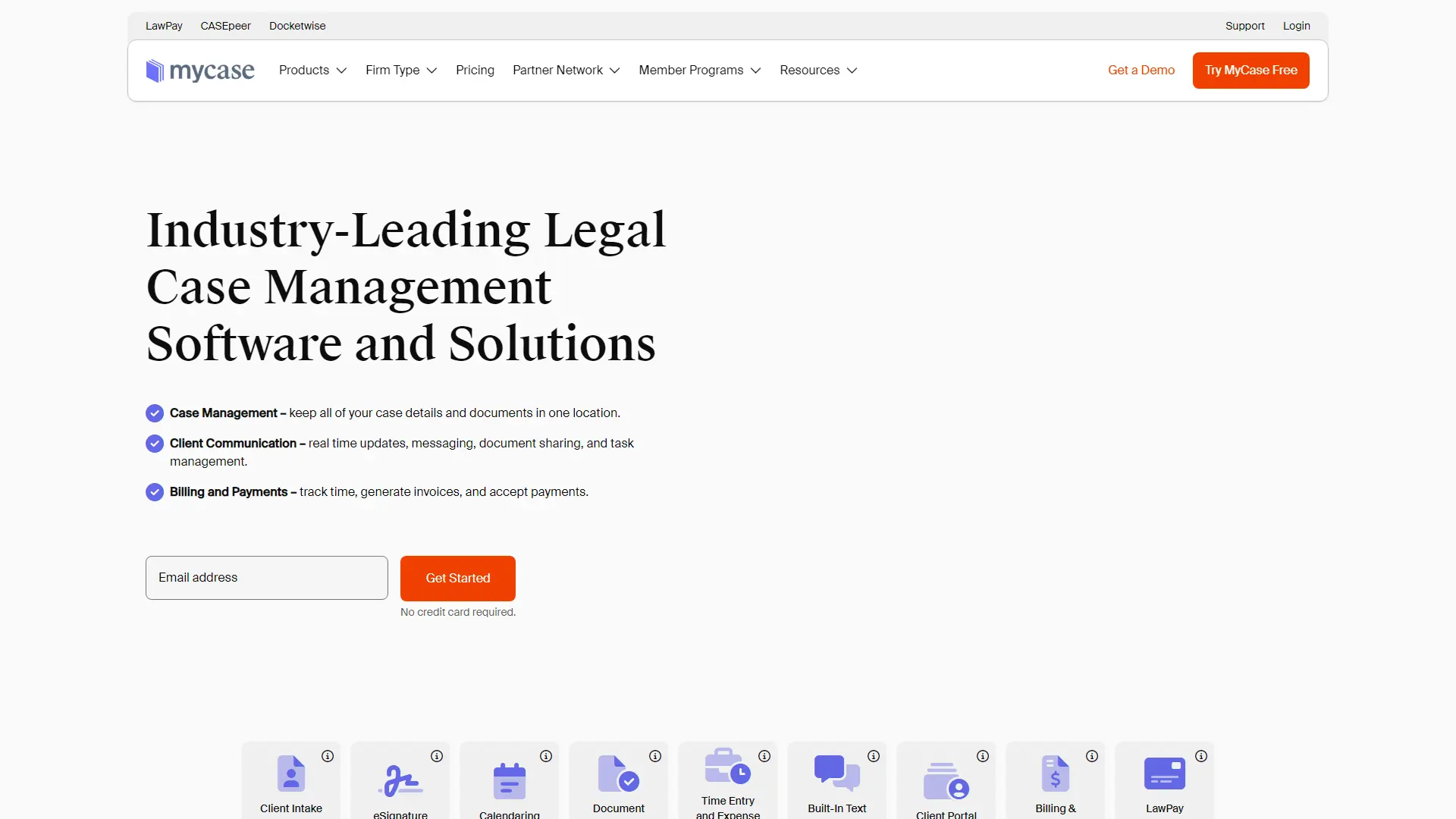Click the Built-In Text messaging icon

(836, 773)
